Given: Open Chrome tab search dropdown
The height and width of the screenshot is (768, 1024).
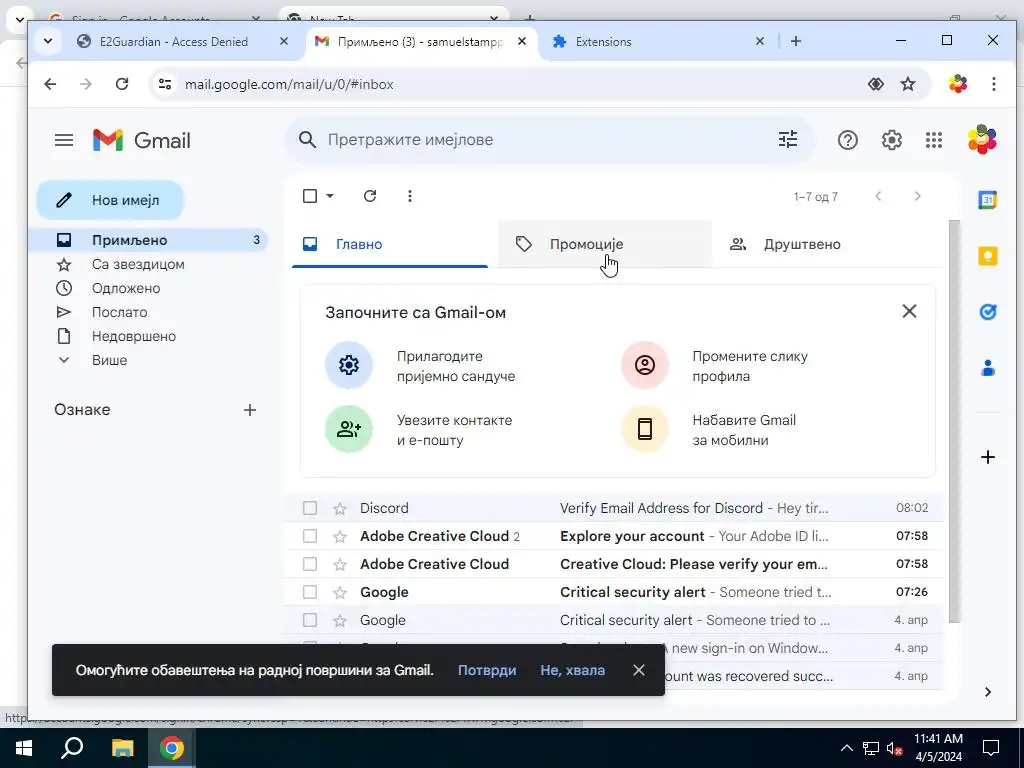Looking at the screenshot, I should pyautogui.click(x=48, y=41).
